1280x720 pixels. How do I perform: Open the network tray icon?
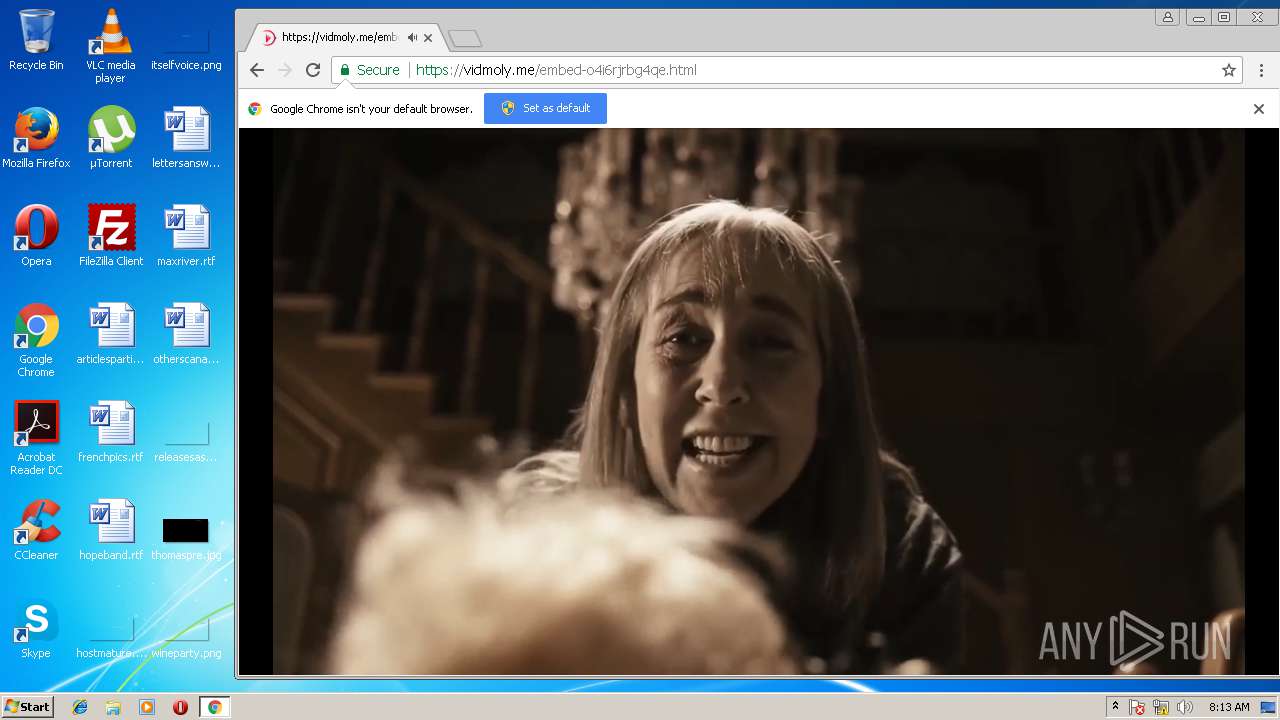pyautogui.click(x=1161, y=707)
